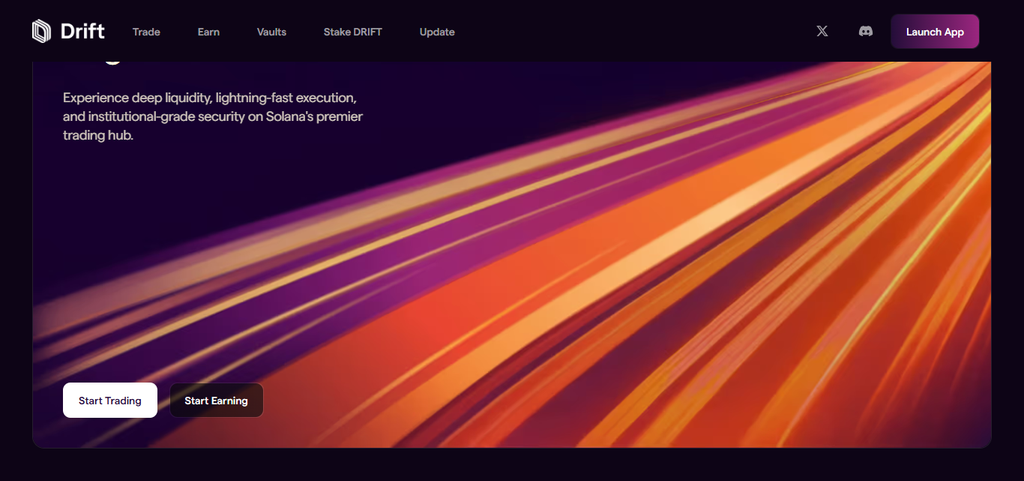Open the Discord community icon
Screen dimensions: 1024x481
(x=865, y=31)
